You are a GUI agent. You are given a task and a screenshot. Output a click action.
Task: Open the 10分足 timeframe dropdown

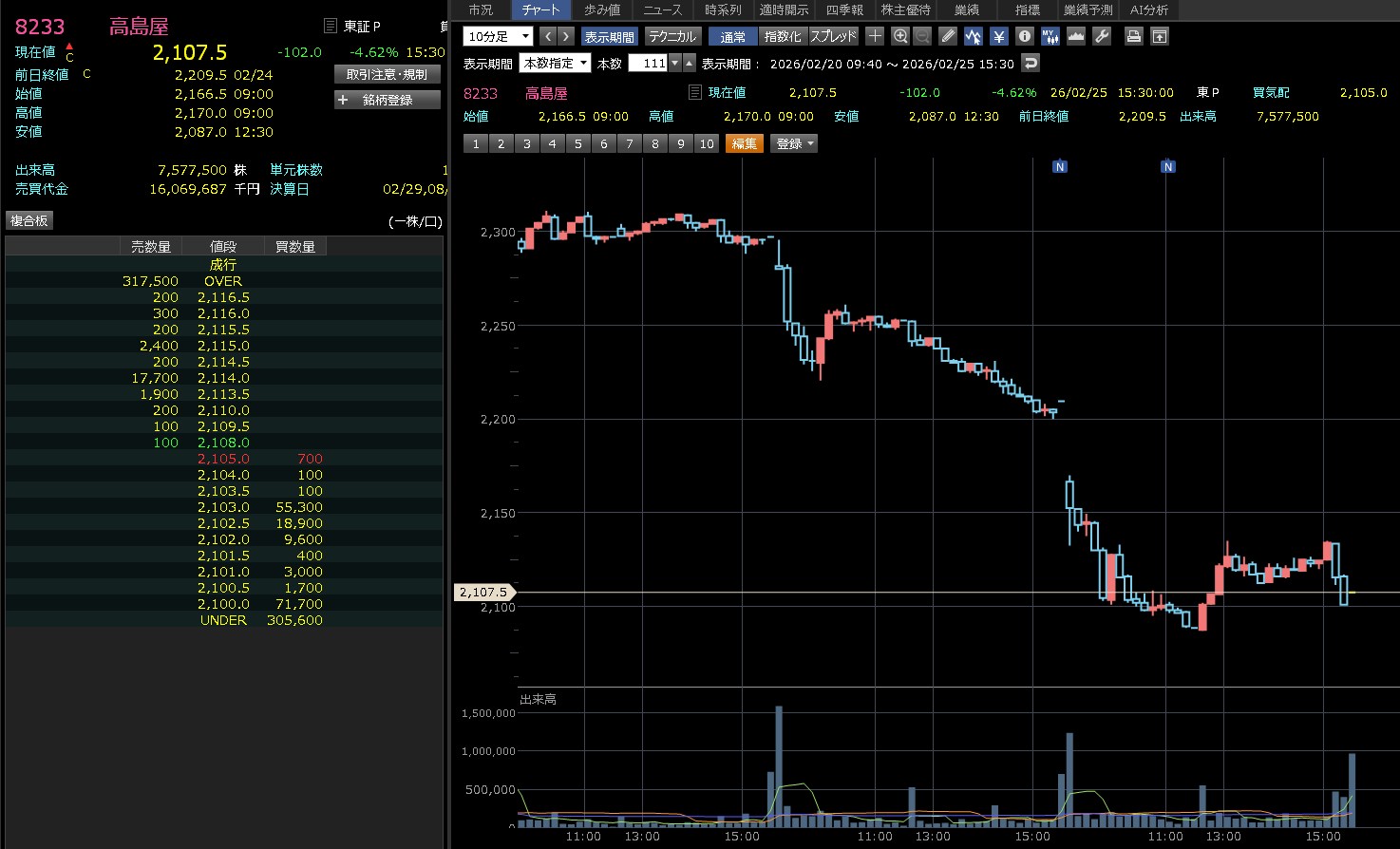(498, 36)
